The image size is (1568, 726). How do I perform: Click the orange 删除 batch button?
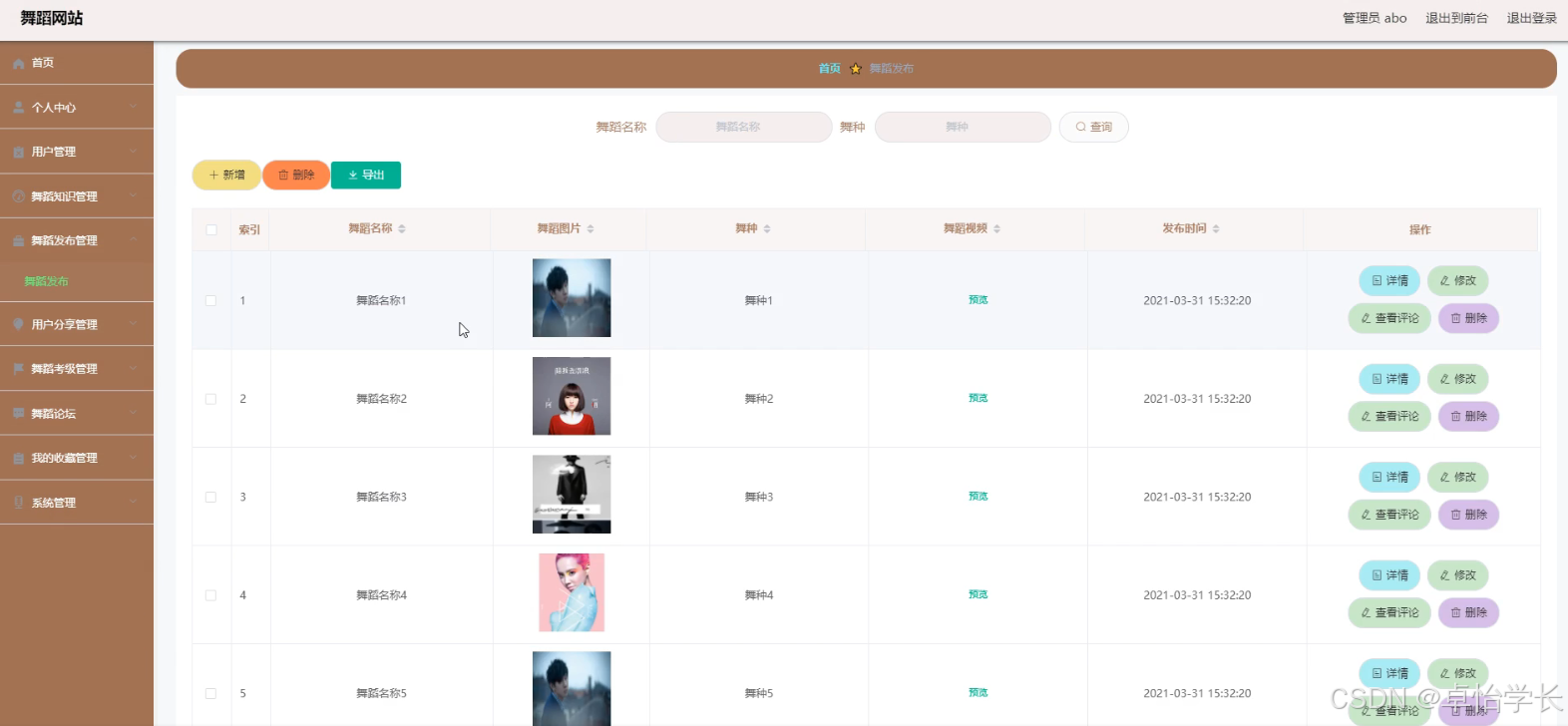(x=296, y=175)
